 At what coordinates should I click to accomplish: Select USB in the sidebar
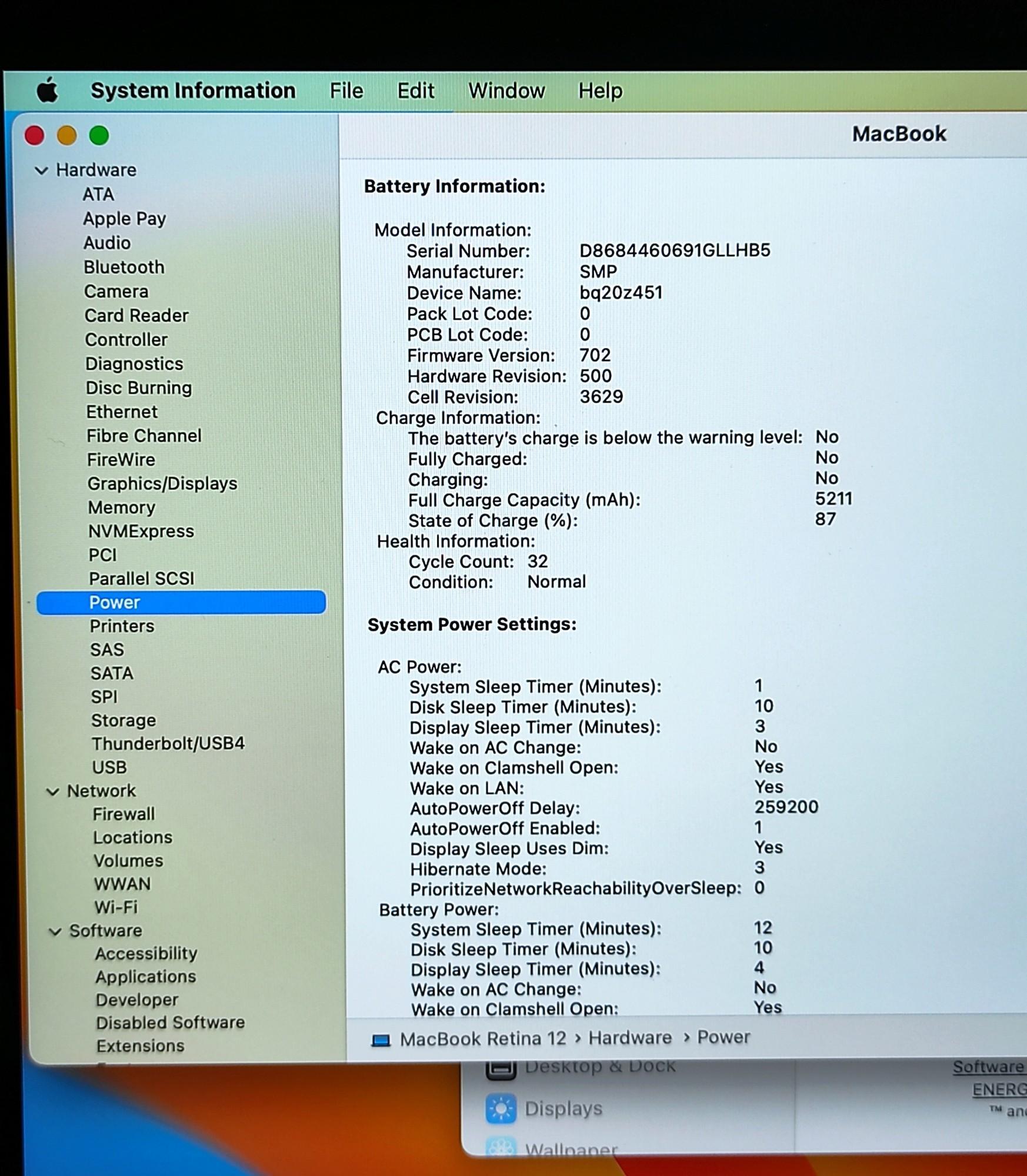point(109,768)
